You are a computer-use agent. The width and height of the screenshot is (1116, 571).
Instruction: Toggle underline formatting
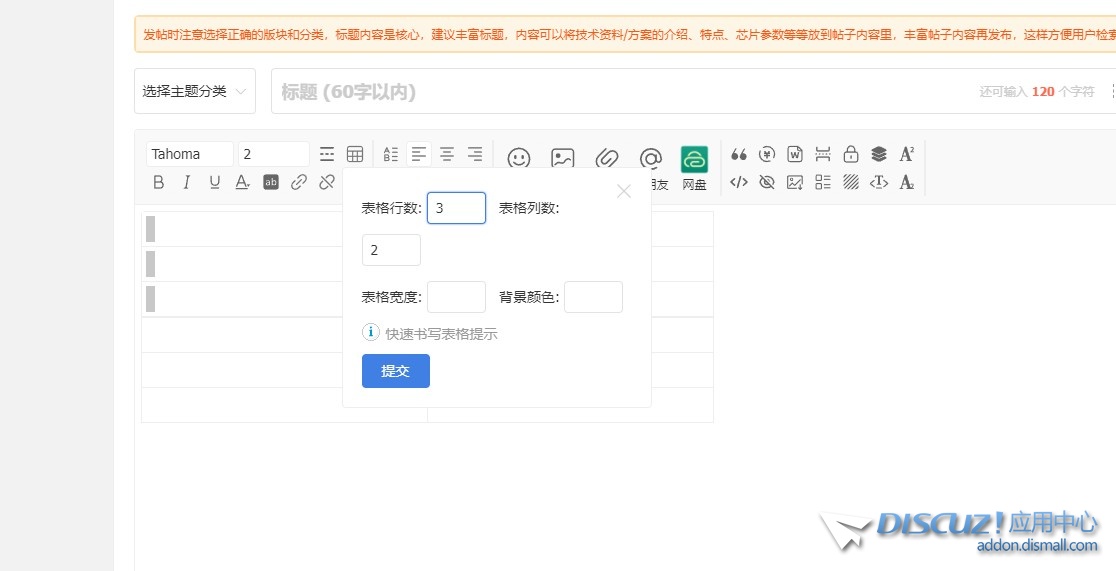coord(215,182)
